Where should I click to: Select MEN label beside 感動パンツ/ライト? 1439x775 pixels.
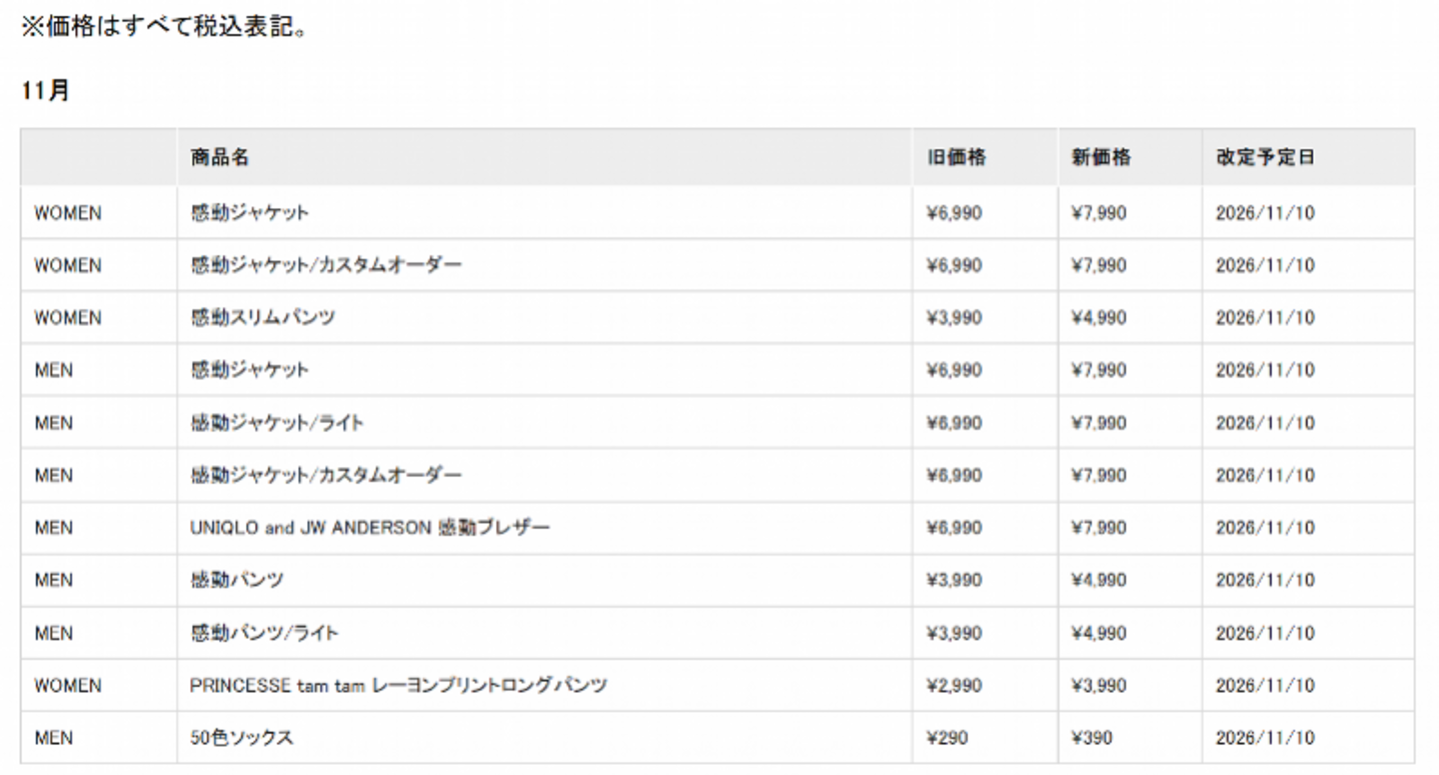pyautogui.click(x=54, y=633)
